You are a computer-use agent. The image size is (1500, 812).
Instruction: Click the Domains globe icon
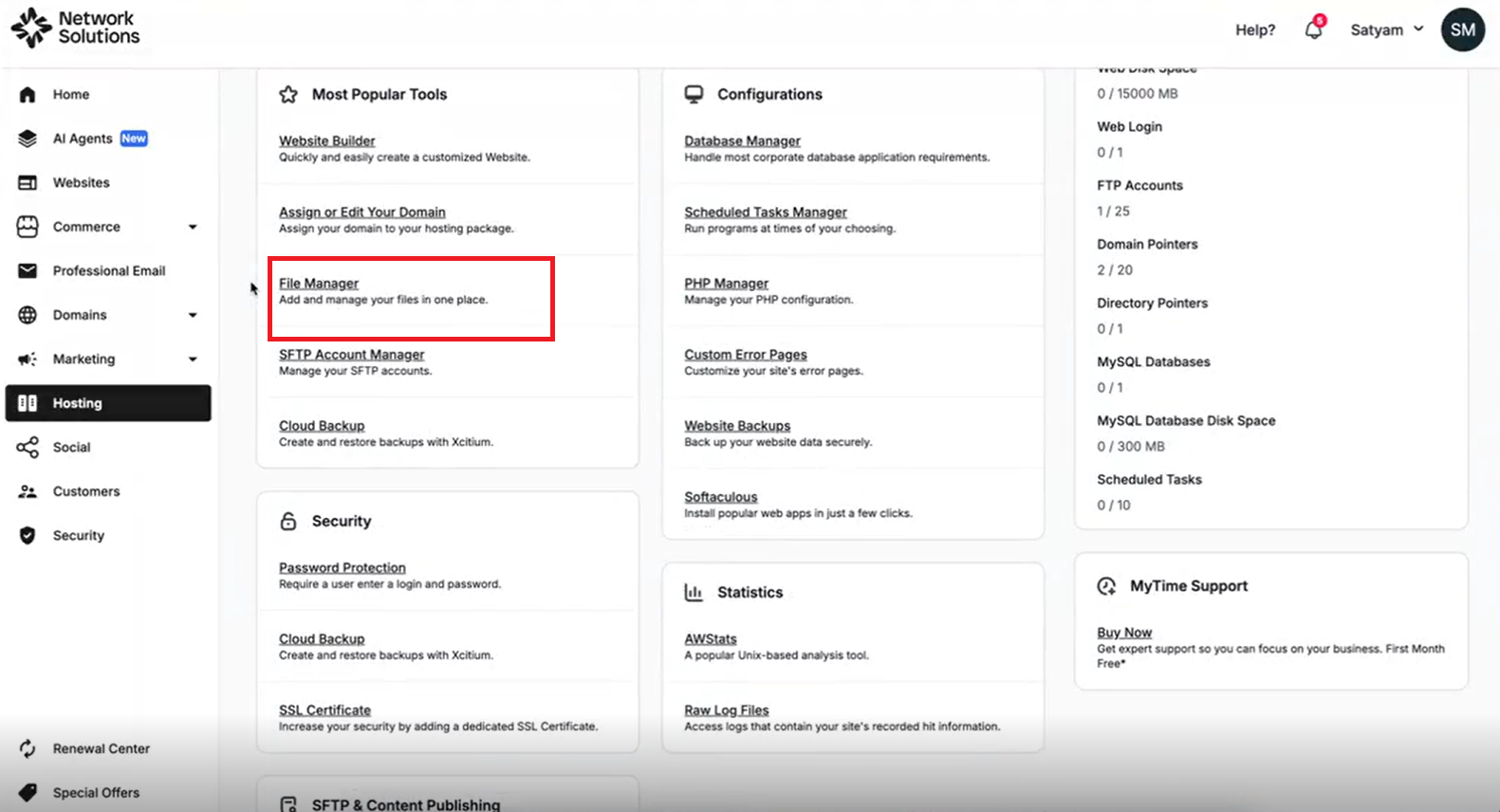click(x=28, y=315)
